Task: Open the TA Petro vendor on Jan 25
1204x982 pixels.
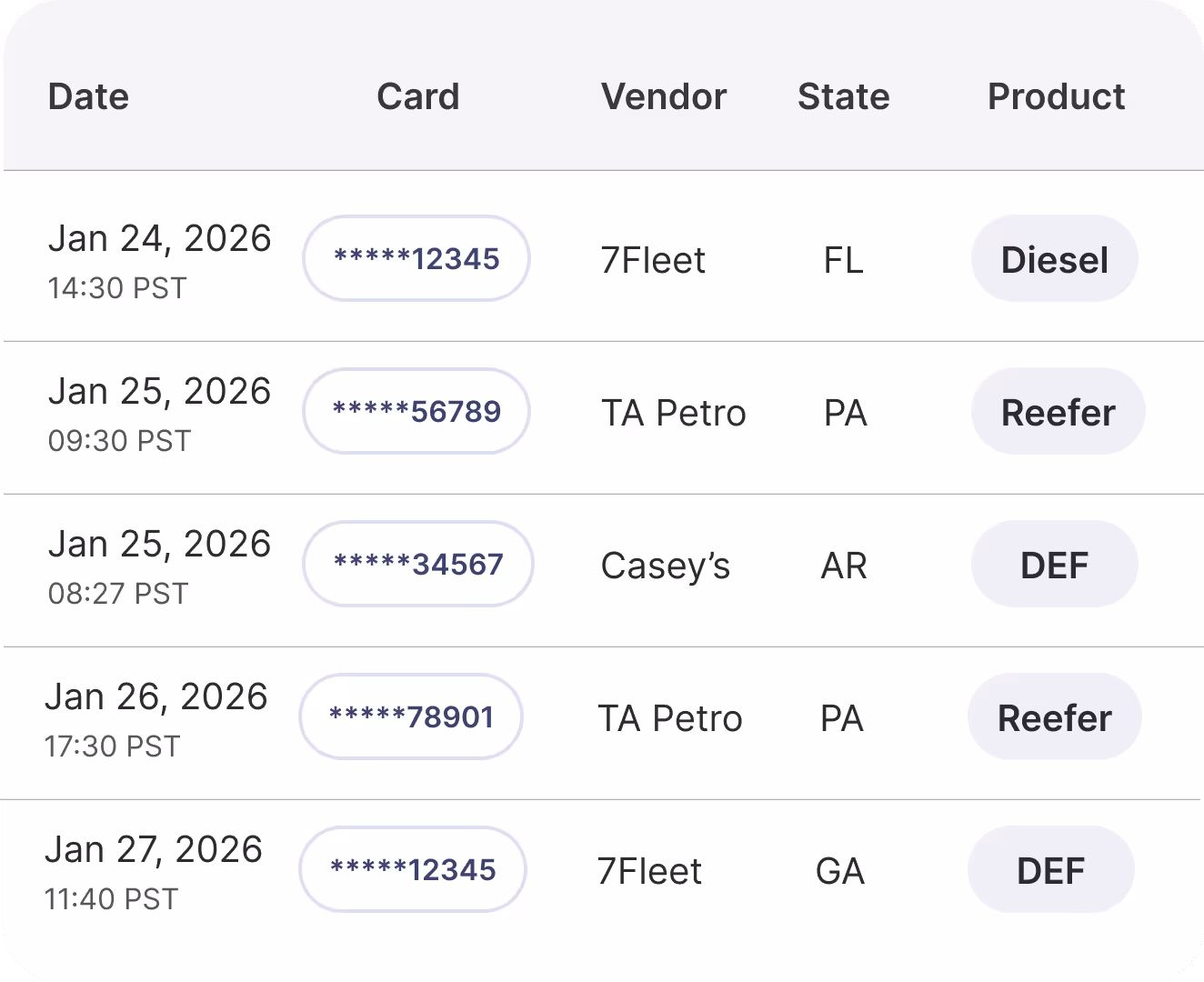Action: 673,412
